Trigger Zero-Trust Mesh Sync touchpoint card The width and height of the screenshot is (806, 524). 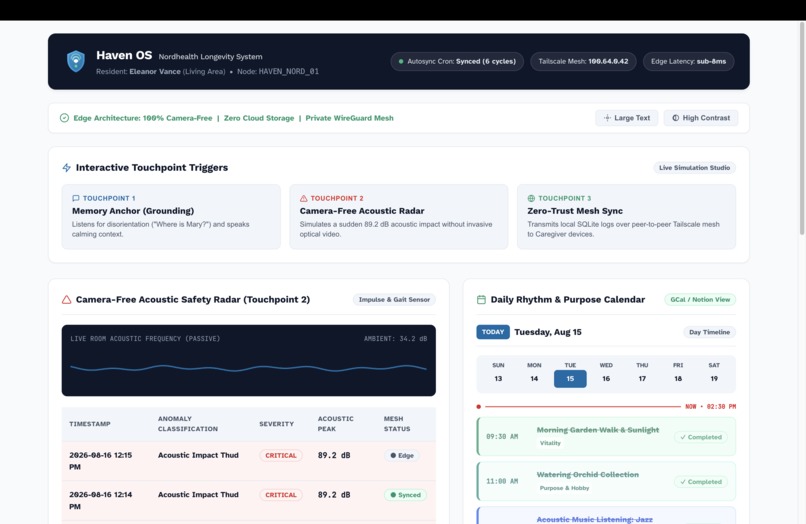coord(626,216)
